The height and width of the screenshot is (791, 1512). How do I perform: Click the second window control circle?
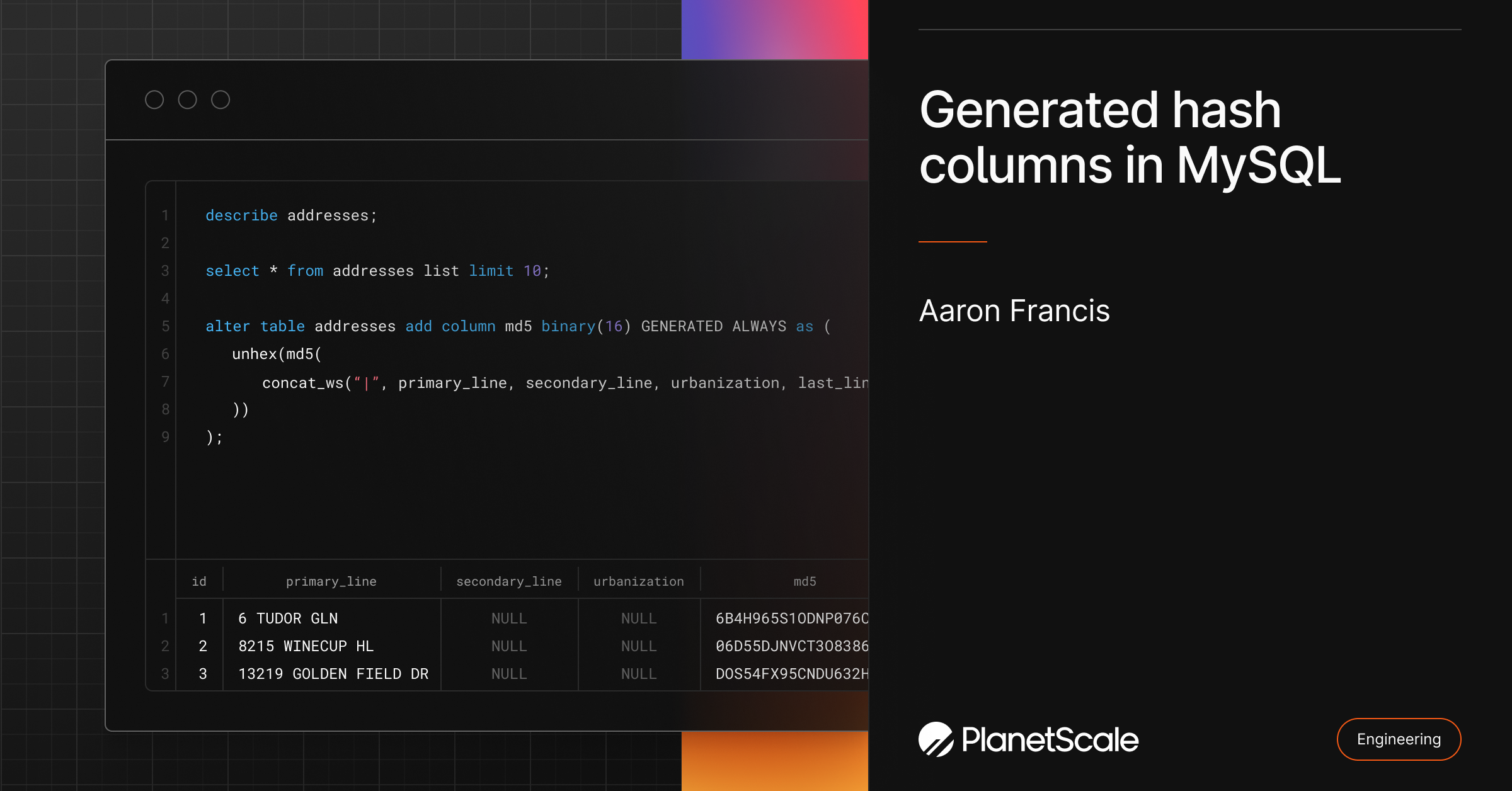[187, 100]
